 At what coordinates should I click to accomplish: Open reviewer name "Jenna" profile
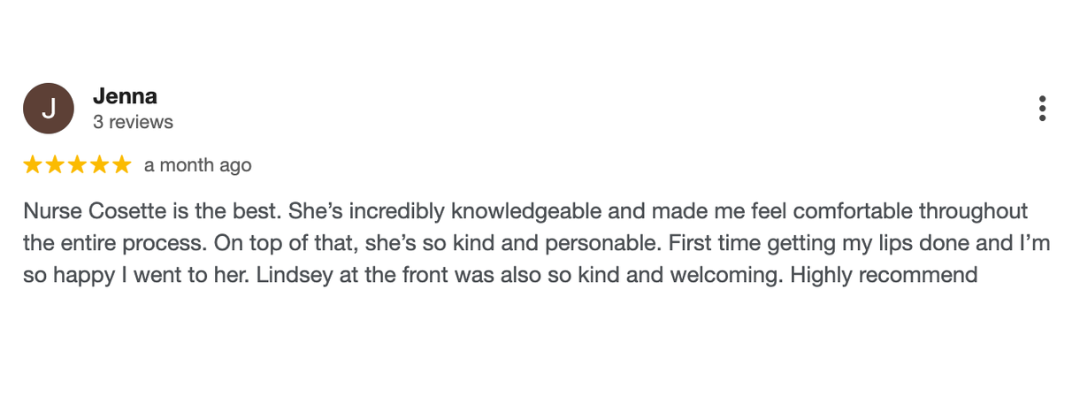point(125,96)
